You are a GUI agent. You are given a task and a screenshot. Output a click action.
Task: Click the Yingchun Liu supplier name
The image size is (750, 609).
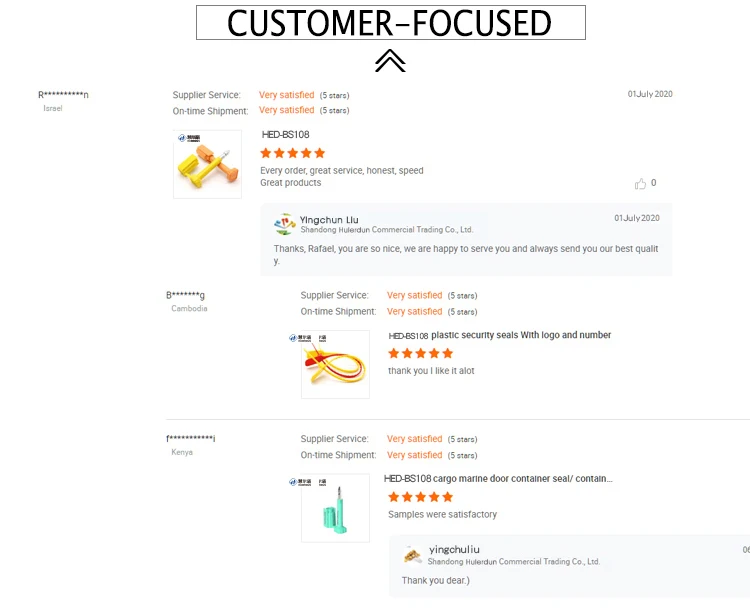329,219
